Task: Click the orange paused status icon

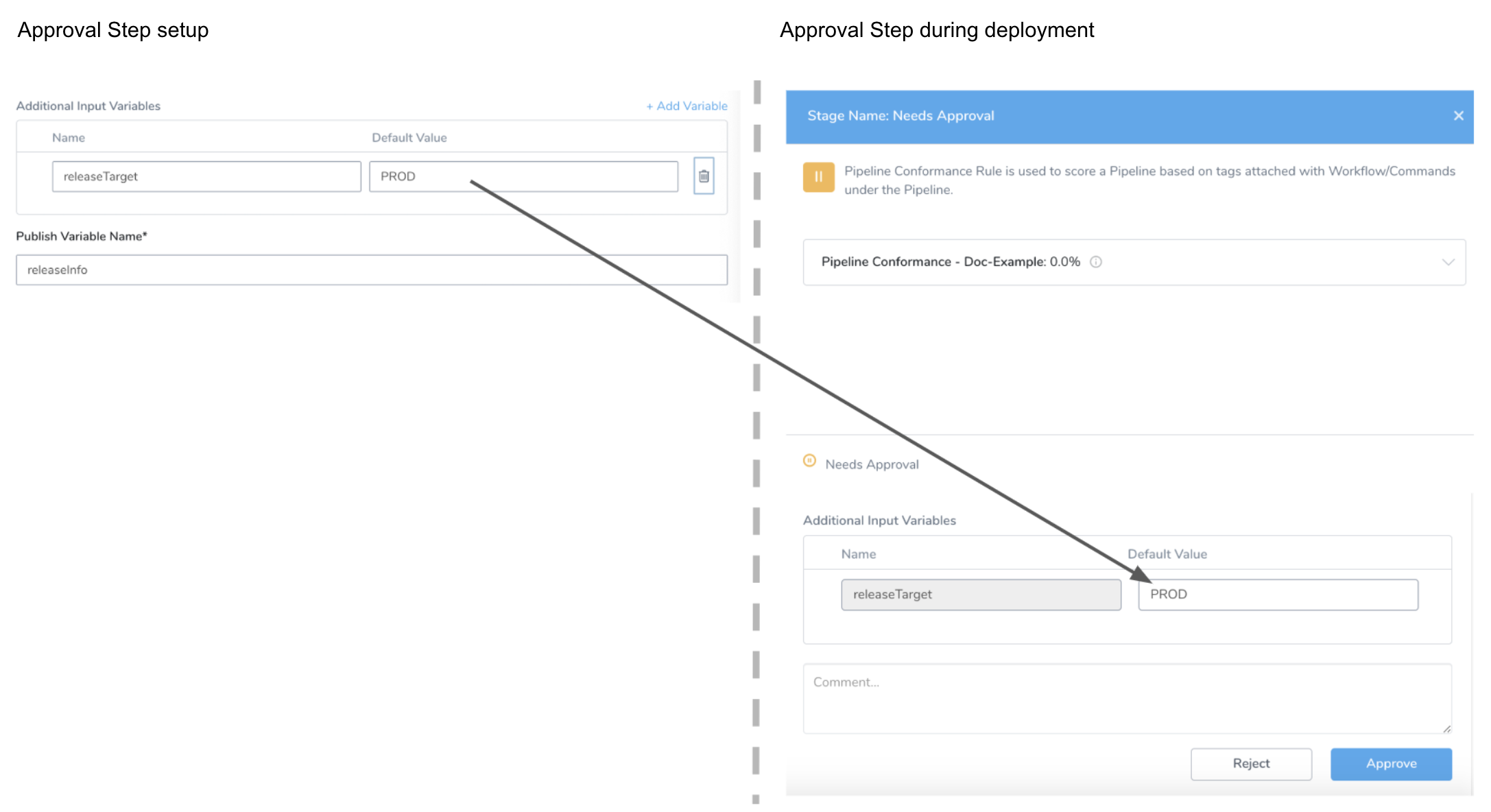Action: pos(818,177)
